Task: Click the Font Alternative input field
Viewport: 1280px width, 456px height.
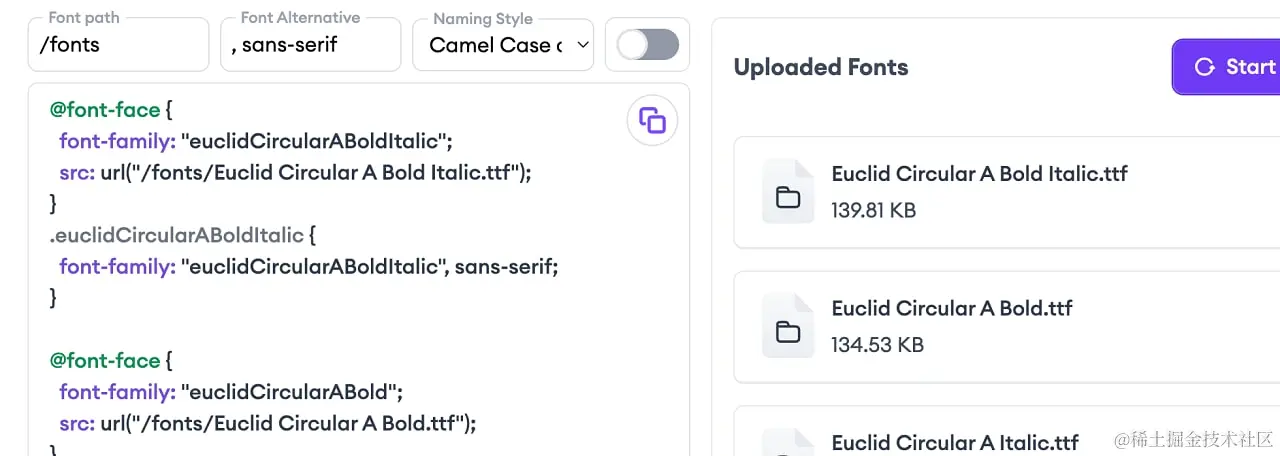Action: point(310,45)
